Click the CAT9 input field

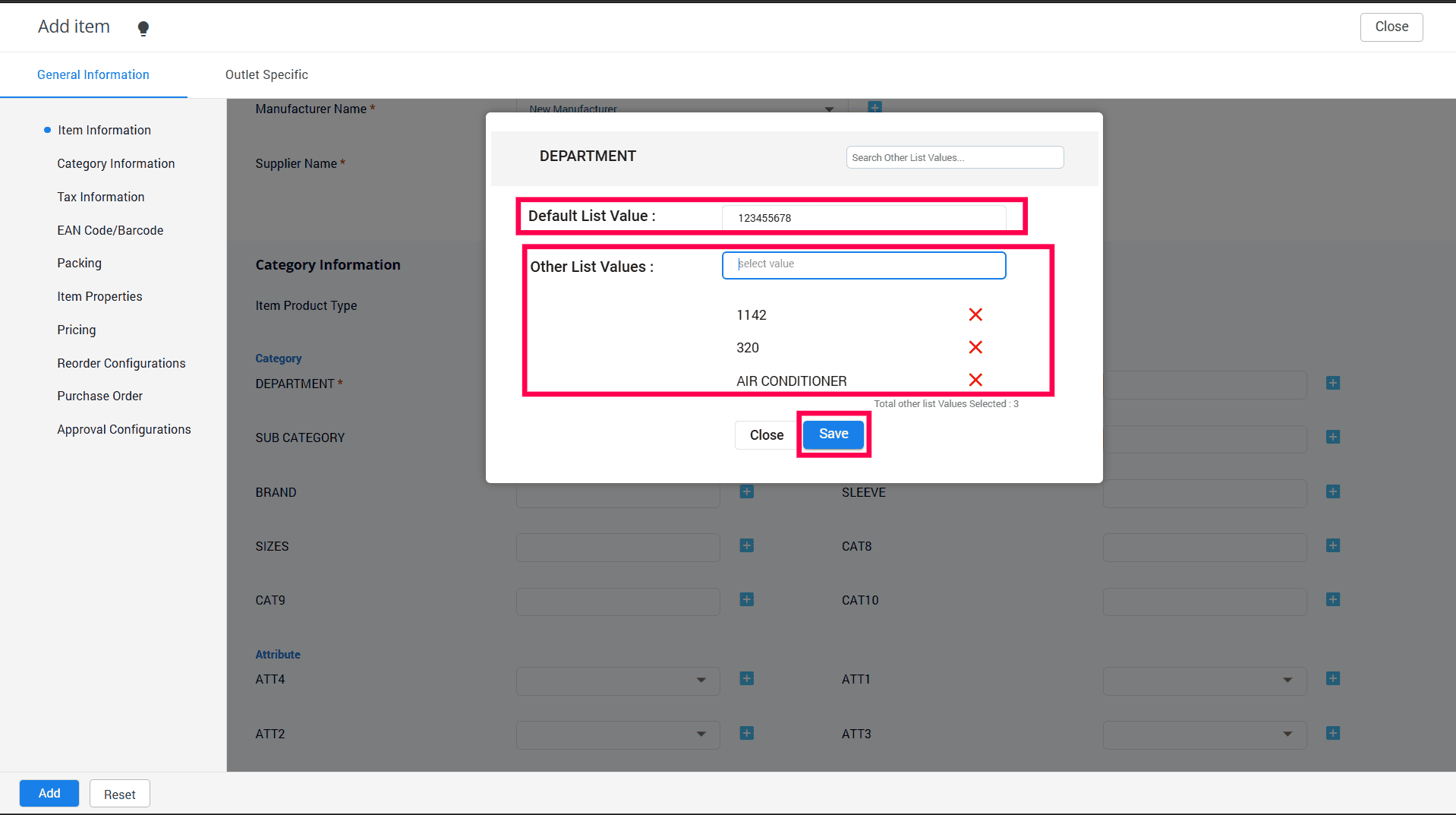[618, 602]
